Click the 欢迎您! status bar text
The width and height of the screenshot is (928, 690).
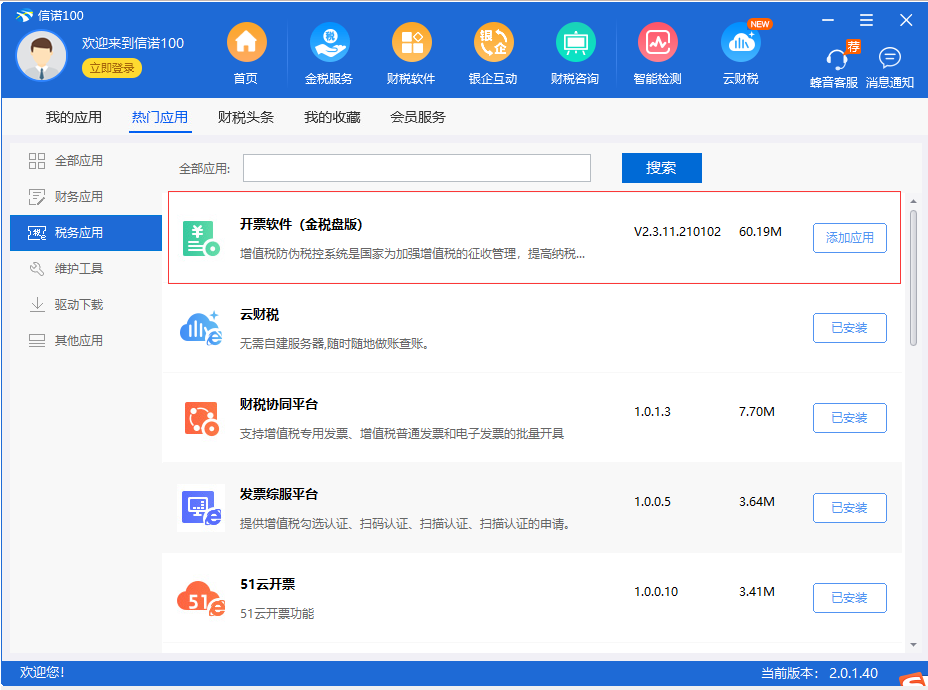click(42, 673)
